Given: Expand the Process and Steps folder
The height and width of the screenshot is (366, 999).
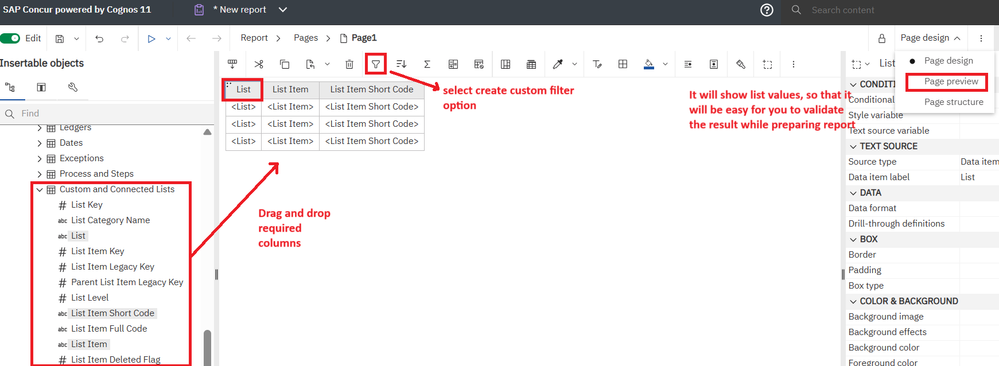Looking at the screenshot, I should pos(40,173).
